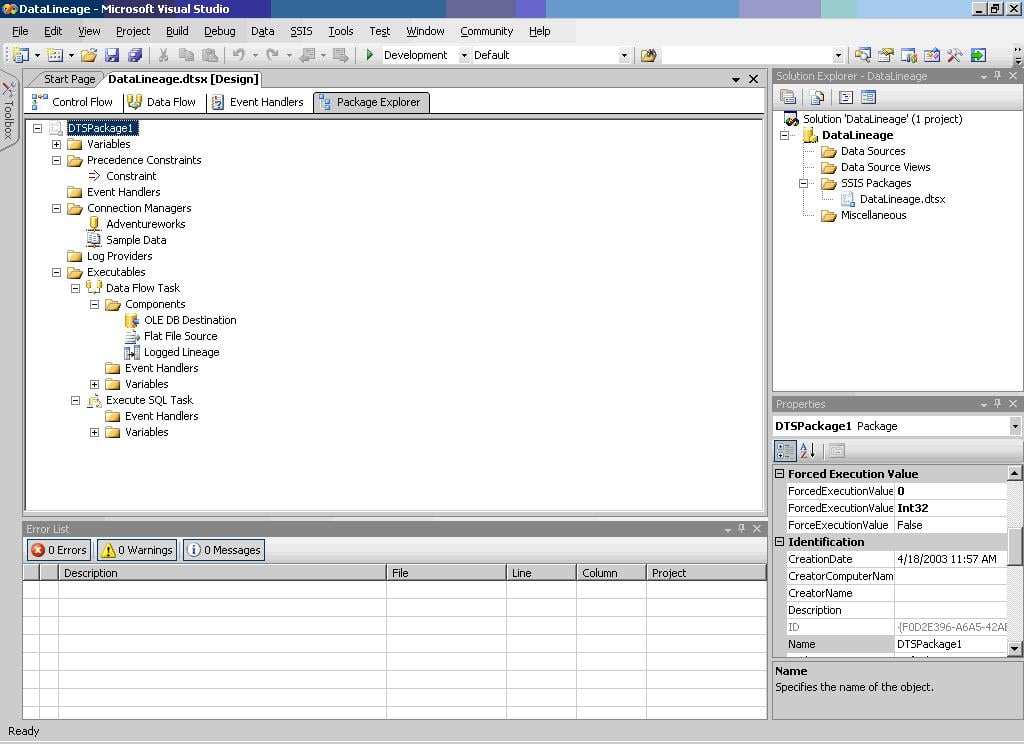Image resolution: width=1024 pixels, height=744 pixels.
Task: Collapse the Components folder node
Action: (x=94, y=304)
